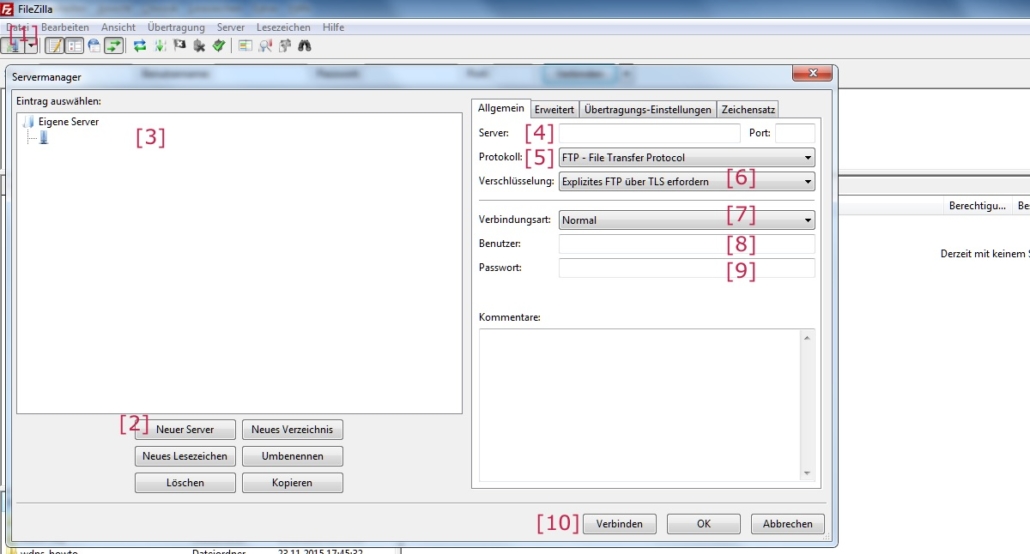Switch to the Erweitert tab
The height and width of the screenshot is (554, 1030).
(x=554, y=110)
